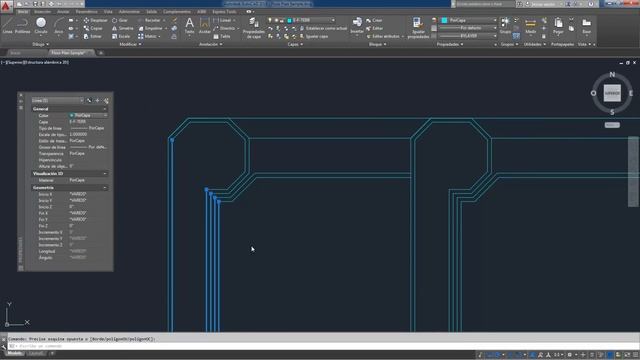Select the Círculo tool
The height and width of the screenshot is (360, 640).
tap(41, 26)
